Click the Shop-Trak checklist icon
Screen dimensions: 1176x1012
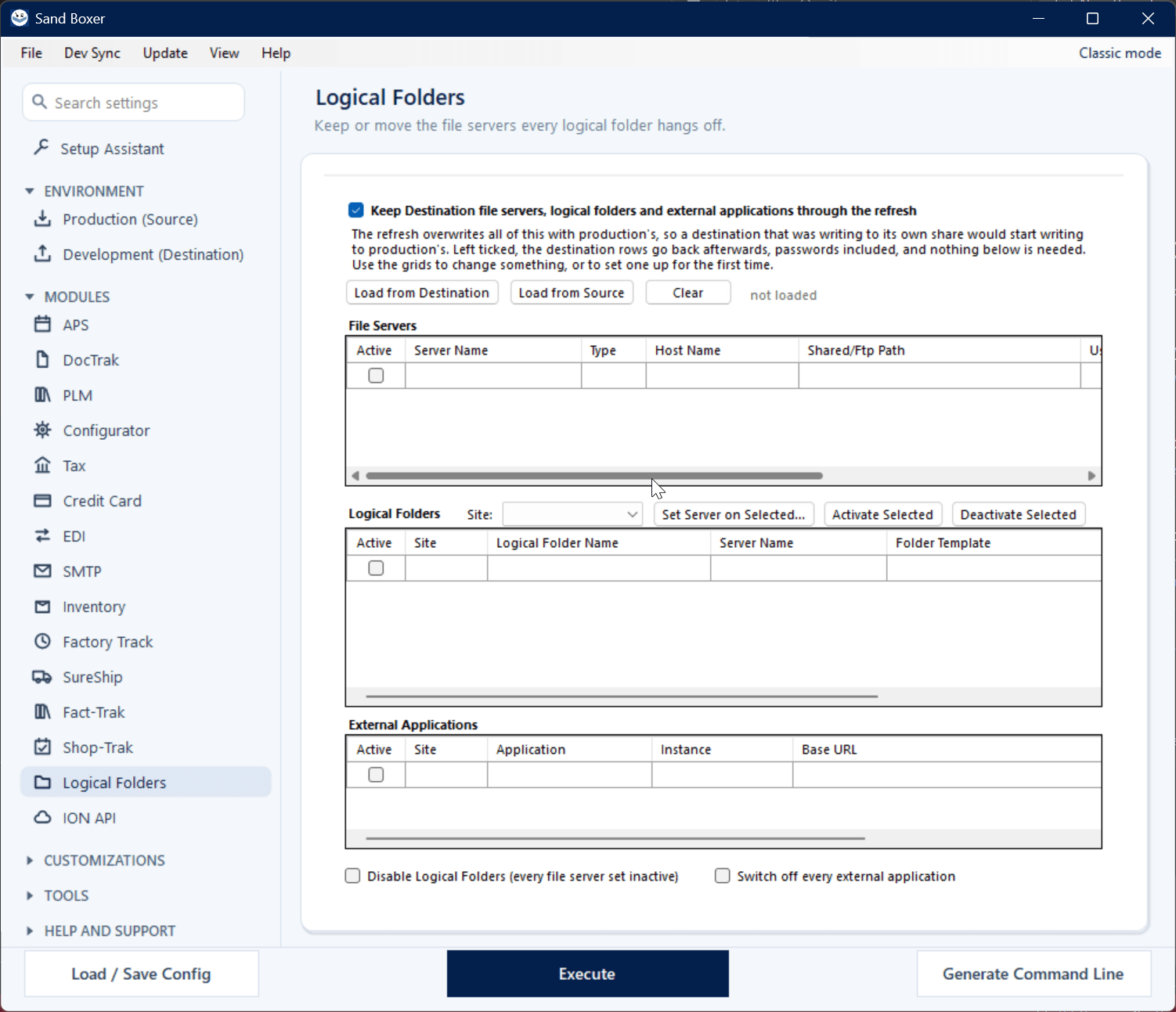coord(42,747)
